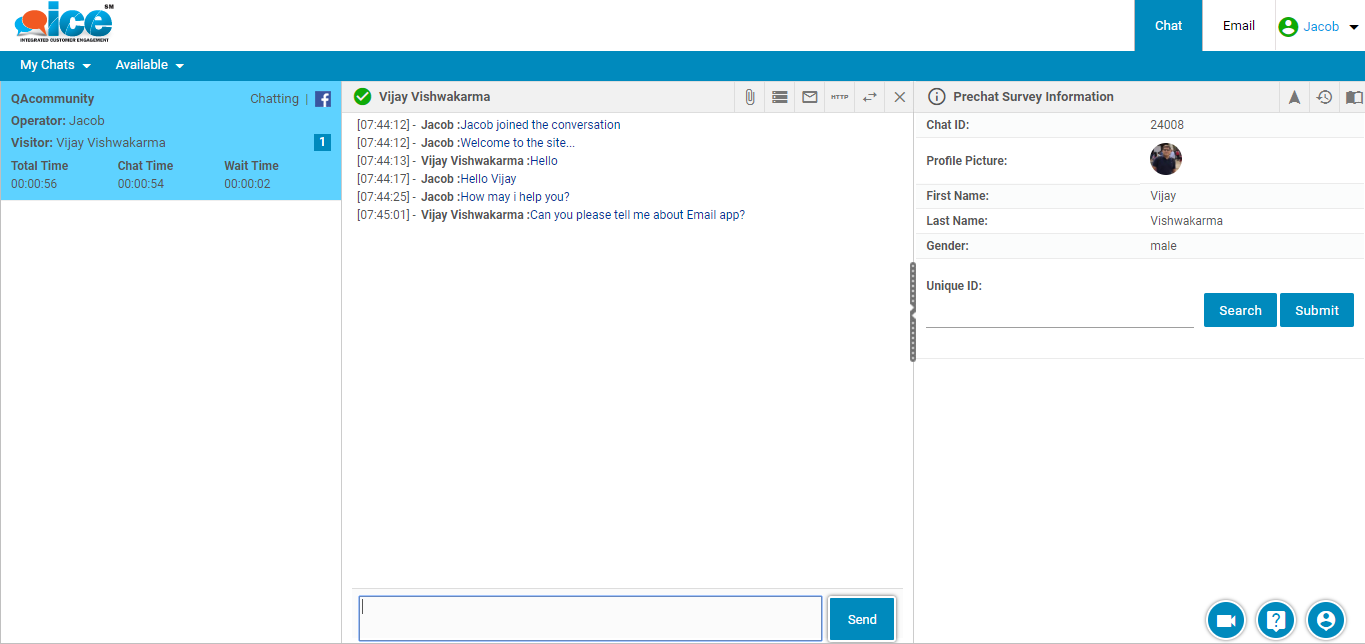The height and width of the screenshot is (644, 1365).
Task: Select the Chat tab
Action: coord(1168,26)
